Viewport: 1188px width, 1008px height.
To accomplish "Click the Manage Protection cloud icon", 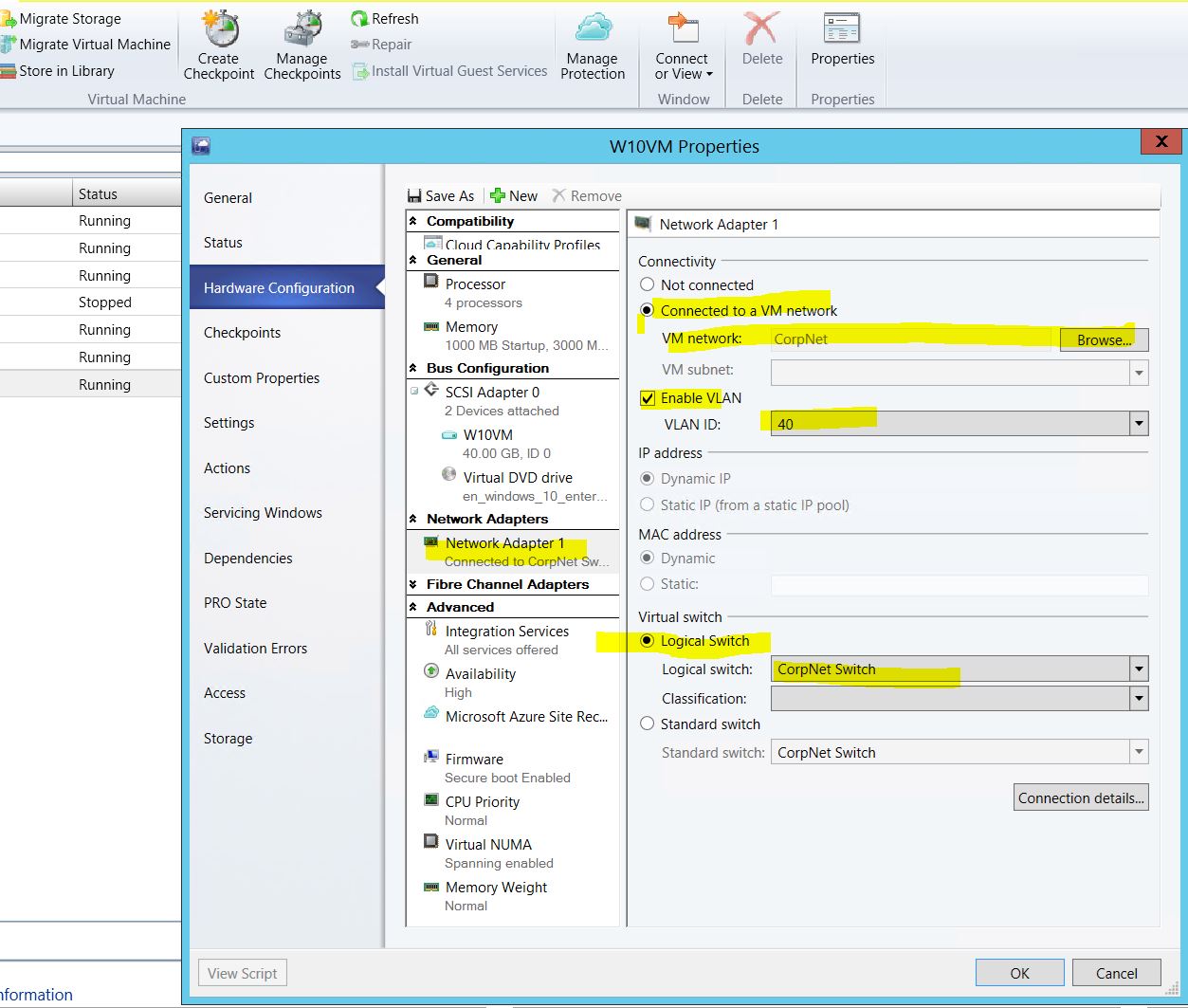I will pyautogui.click(x=593, y=28).
